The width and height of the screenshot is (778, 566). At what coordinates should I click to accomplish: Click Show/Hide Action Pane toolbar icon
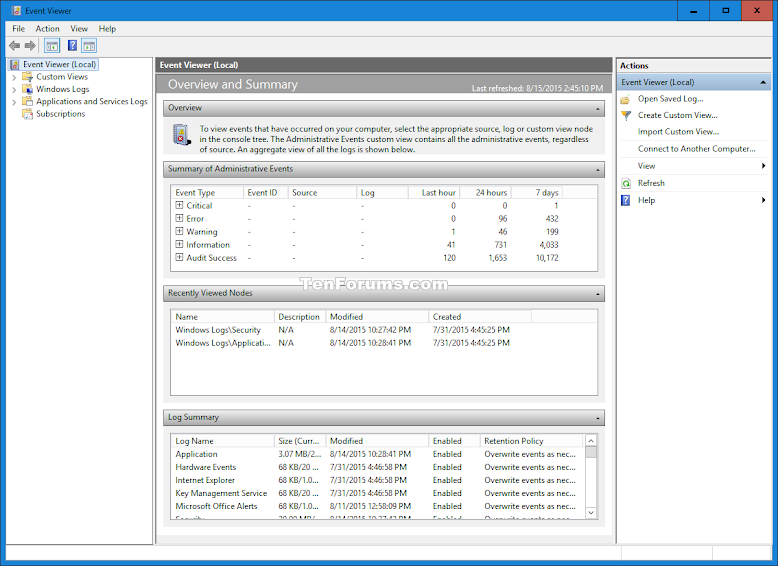pyautogui.click(x=89, y=46)
